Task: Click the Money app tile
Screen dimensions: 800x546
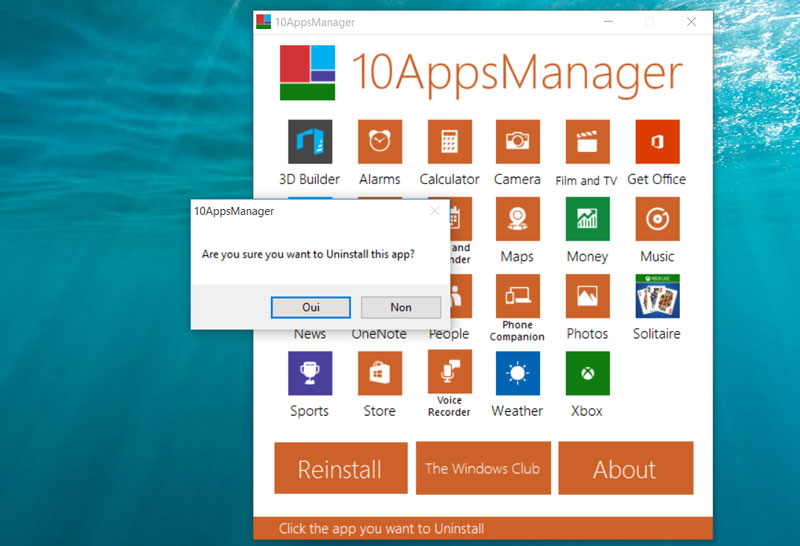Action: 587,218
